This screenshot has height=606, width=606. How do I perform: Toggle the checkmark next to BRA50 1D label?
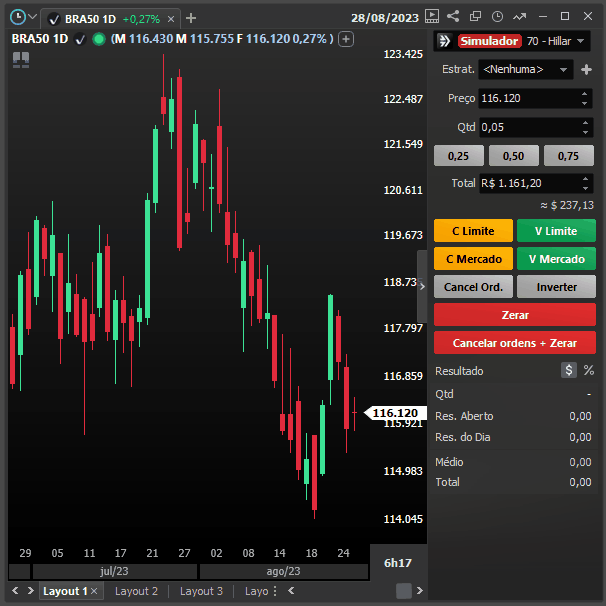point(80,39)
